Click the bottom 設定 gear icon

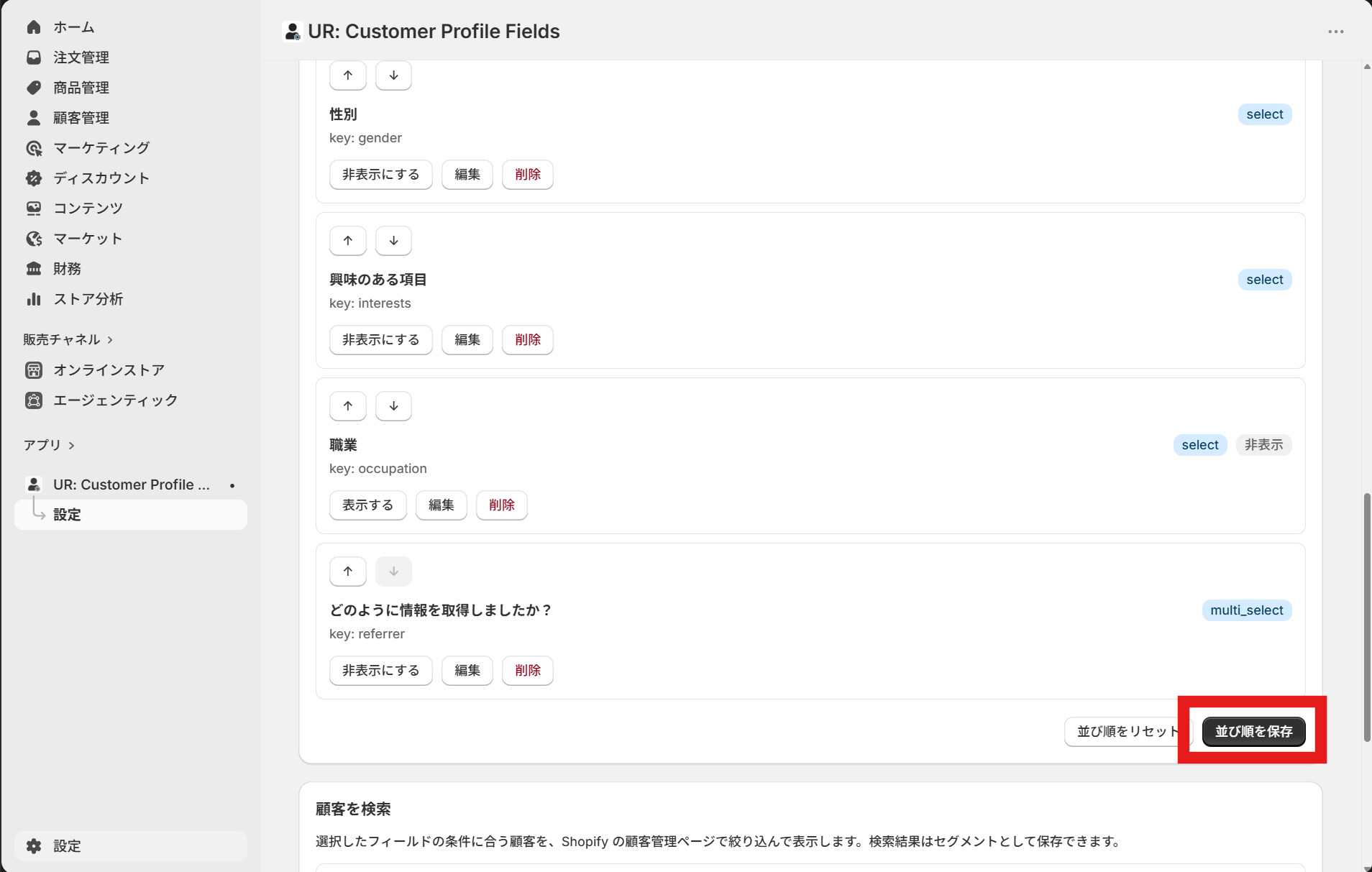(x=34, y=846)
